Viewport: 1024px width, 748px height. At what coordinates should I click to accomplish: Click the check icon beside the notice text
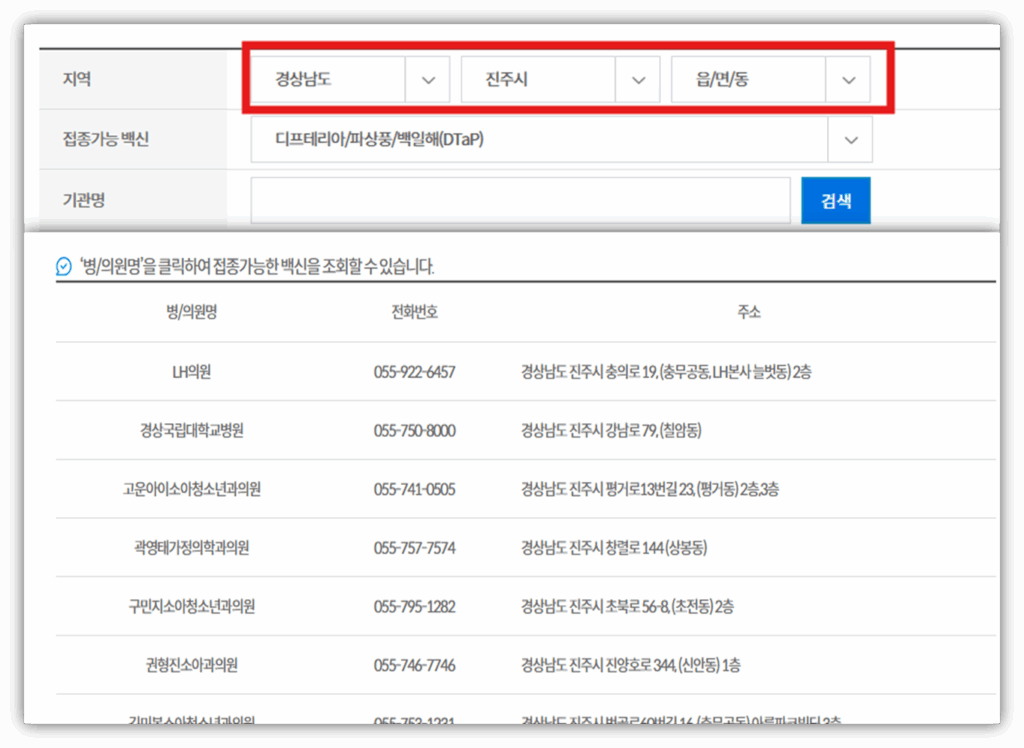pos(64,267)
